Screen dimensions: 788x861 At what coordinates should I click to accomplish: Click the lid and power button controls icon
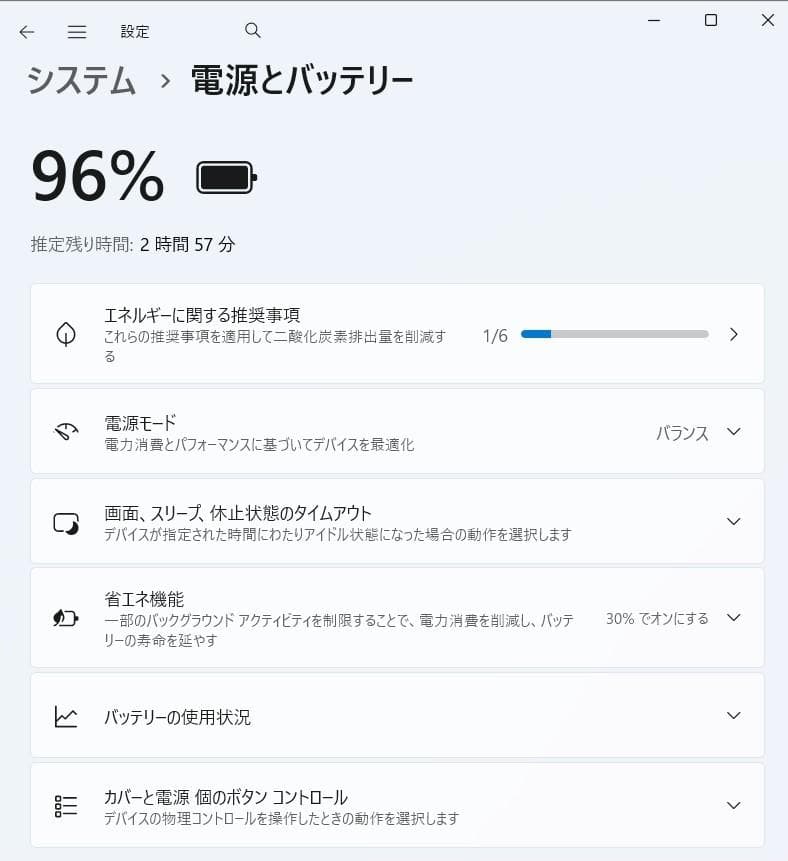point(65,805)
